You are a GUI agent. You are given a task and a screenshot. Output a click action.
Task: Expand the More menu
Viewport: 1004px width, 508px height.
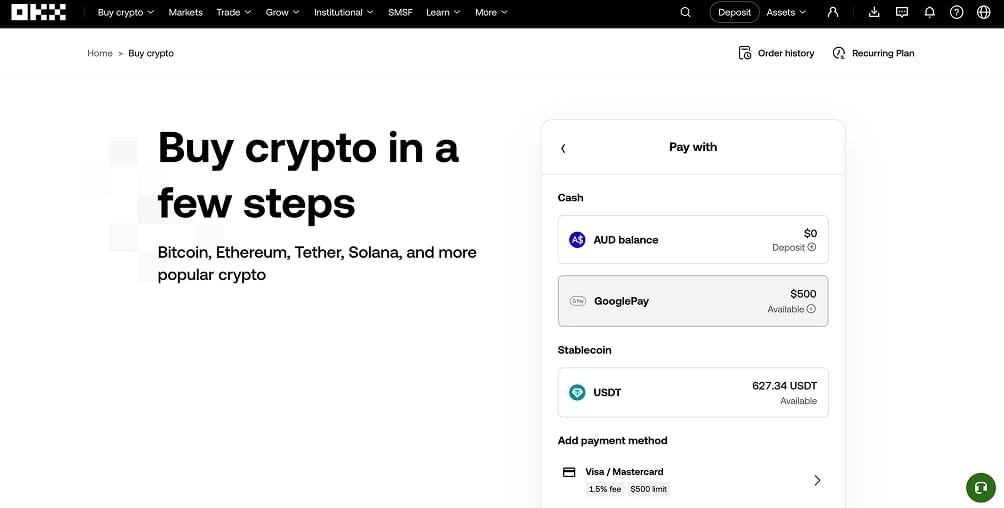coord(491,12)
